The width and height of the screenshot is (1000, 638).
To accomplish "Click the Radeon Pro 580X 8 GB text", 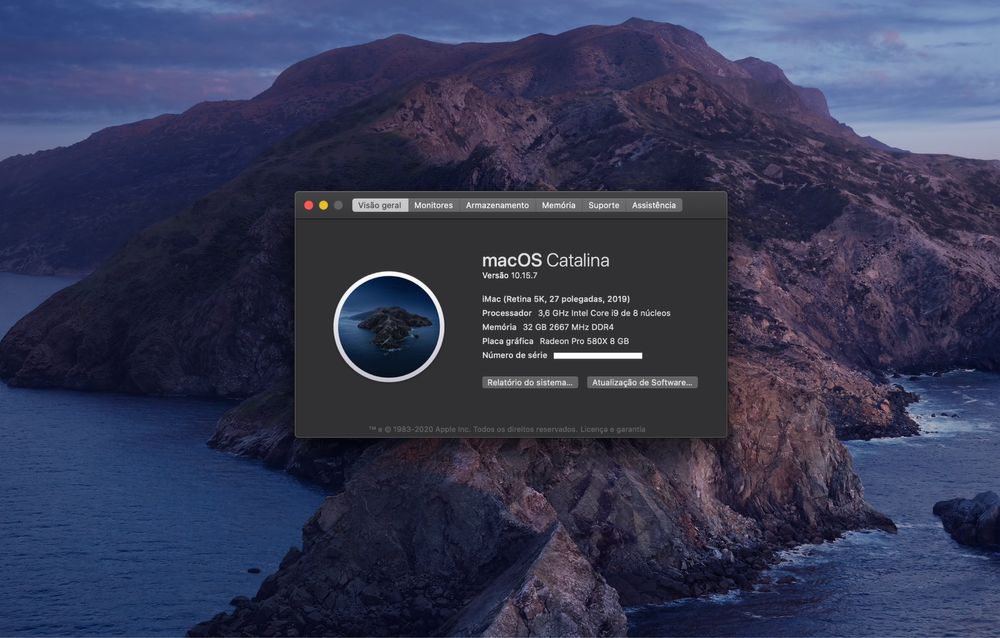I will 584,341.
